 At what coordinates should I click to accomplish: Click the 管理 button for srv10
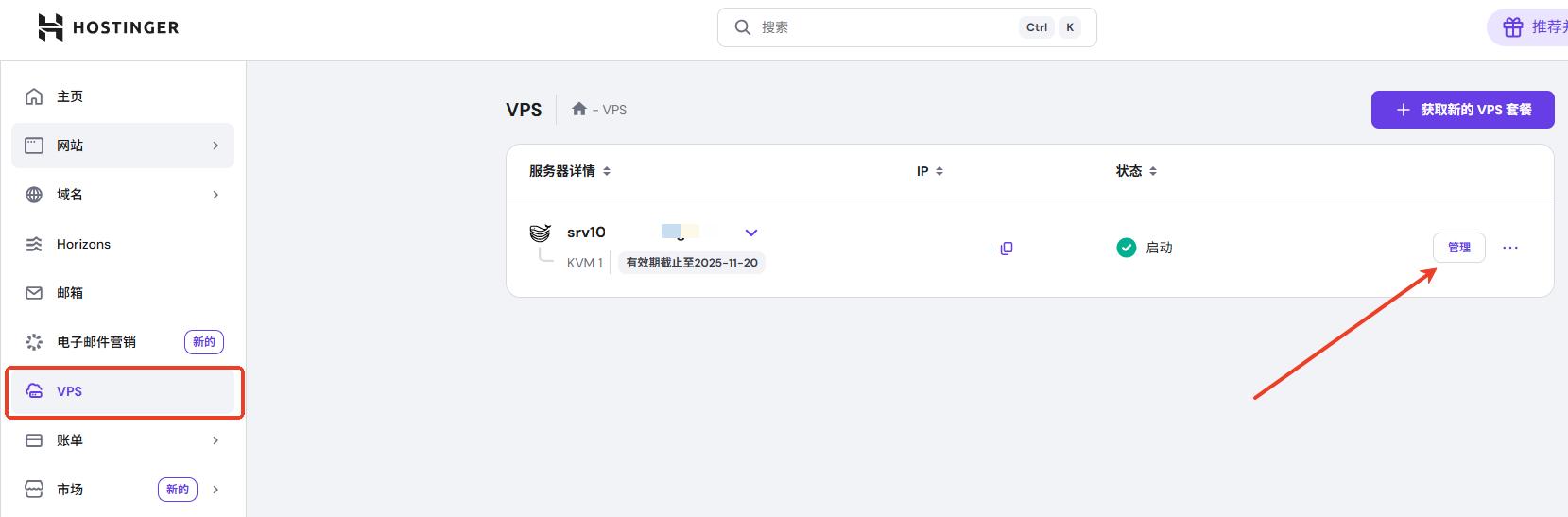point(1458,248)
